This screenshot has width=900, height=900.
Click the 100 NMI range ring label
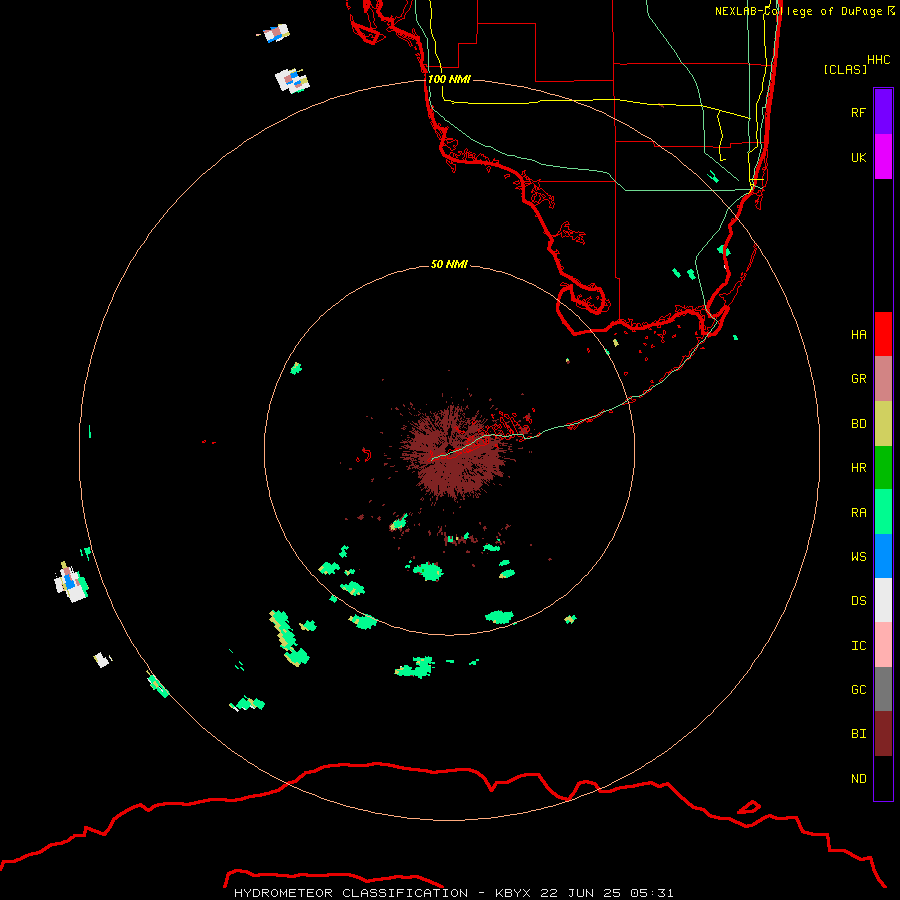pos(449,79)
